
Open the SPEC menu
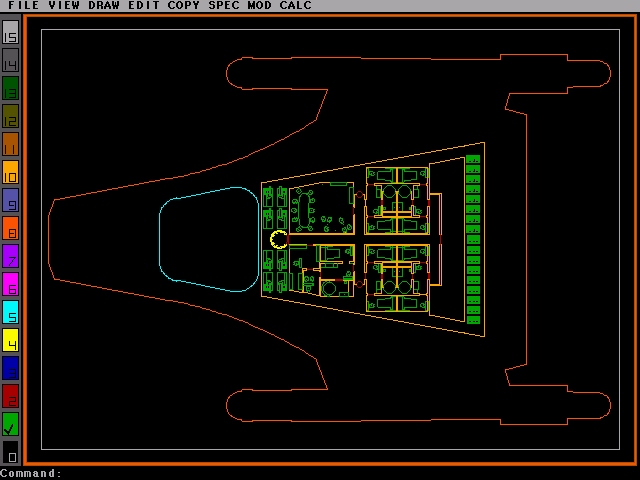pos(225,6)
